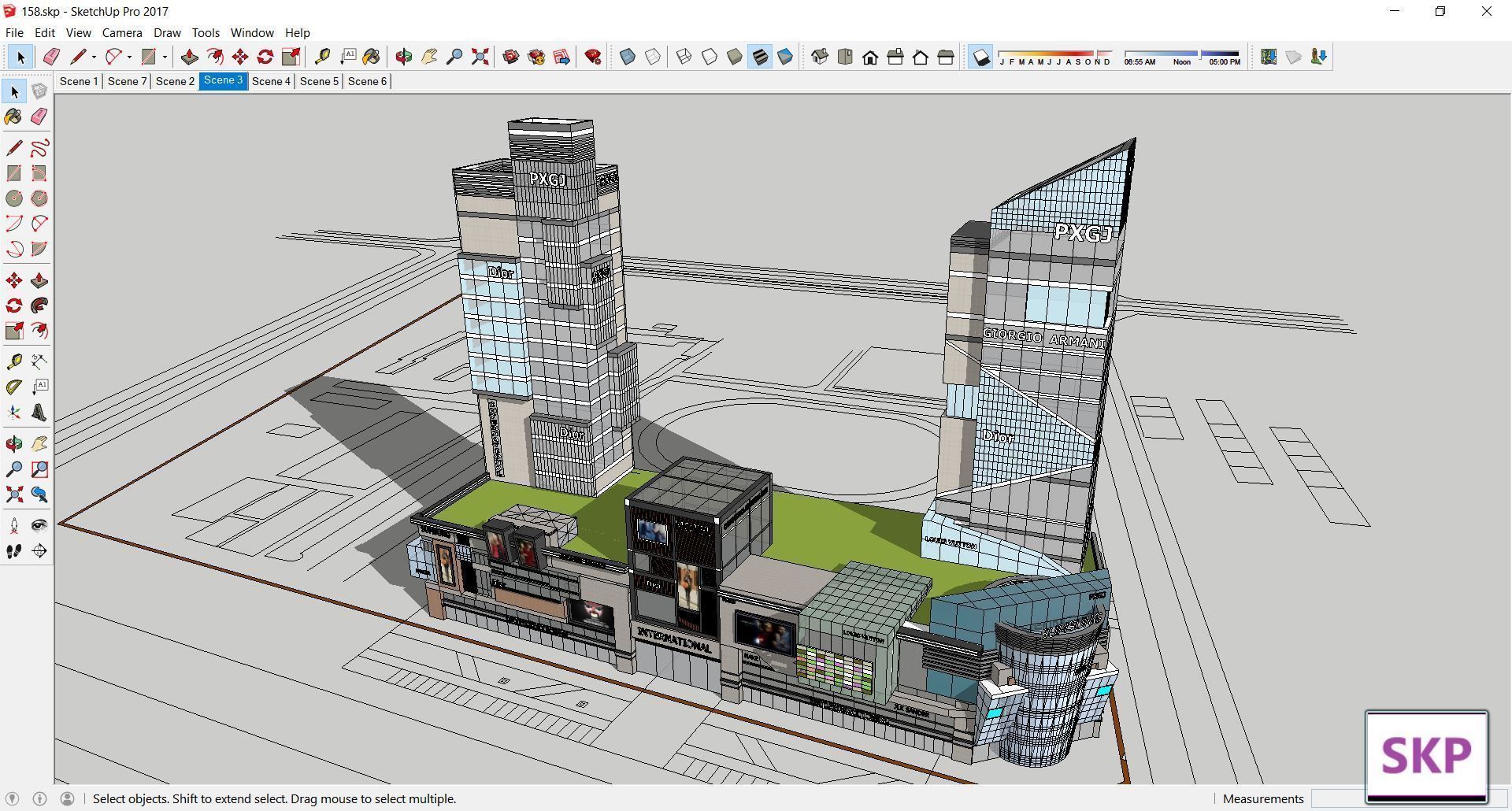This screenshot has height=811, width=1512.
Task: Select the Polygon tool
Action: (39, 198)
